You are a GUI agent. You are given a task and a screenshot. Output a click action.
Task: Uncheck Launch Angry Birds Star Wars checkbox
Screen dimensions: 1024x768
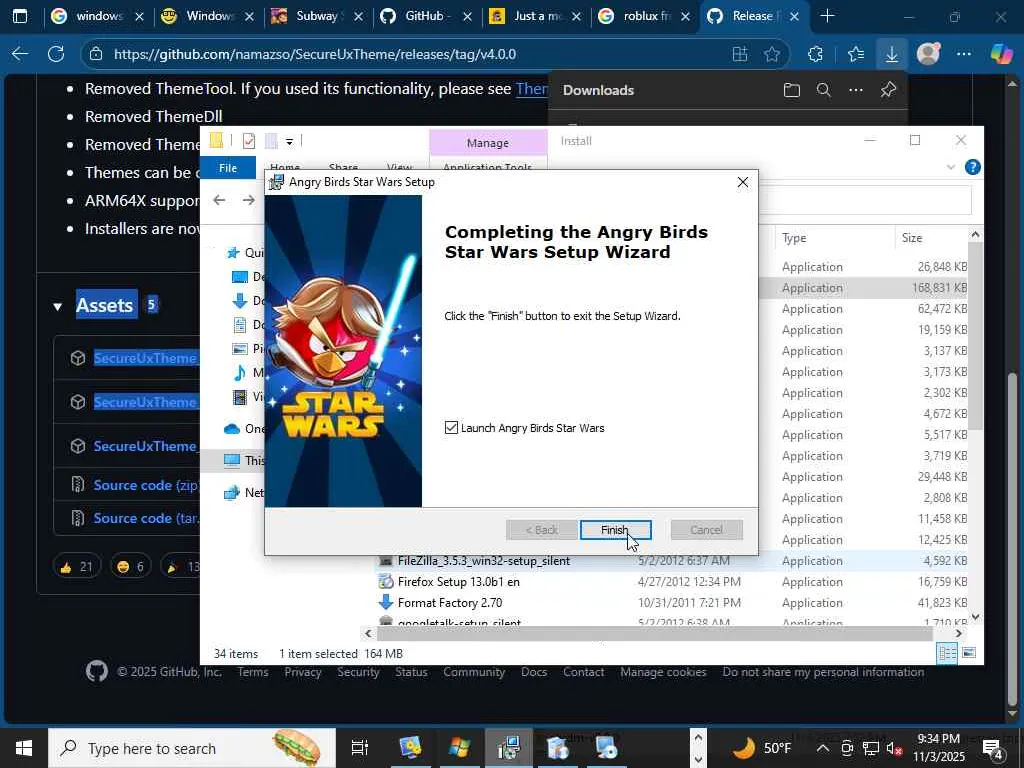[451, 428]
